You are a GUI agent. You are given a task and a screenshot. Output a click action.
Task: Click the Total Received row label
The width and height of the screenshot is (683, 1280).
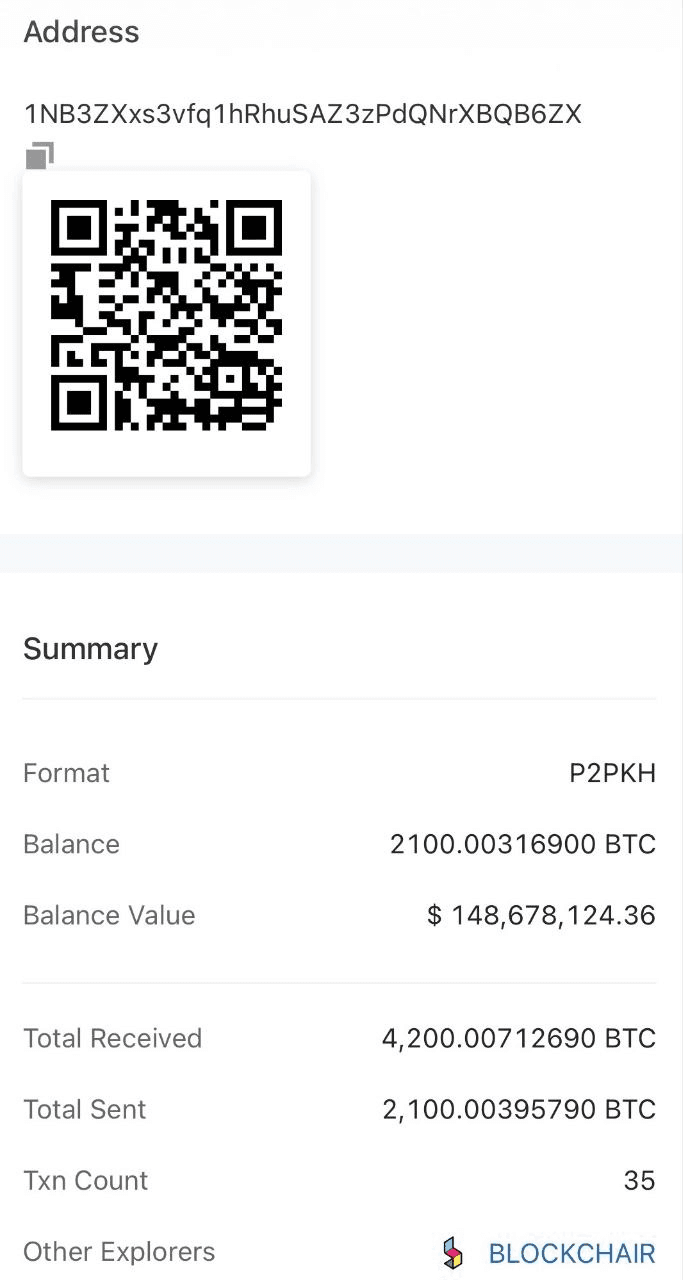pos(113,1038)
